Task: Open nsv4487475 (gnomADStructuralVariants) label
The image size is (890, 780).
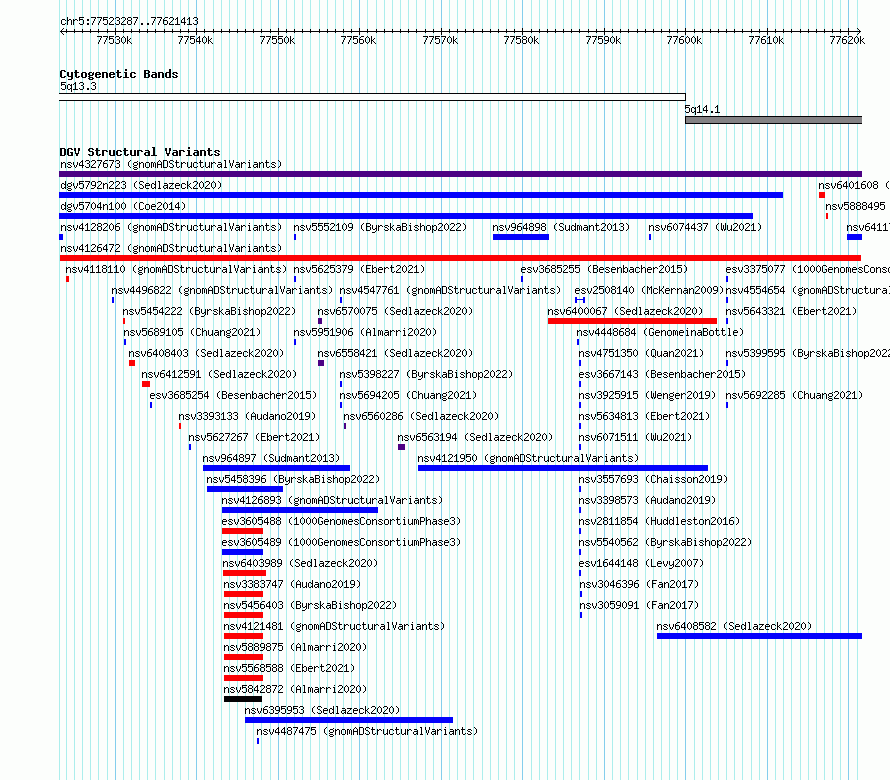Action: point(367,731)
